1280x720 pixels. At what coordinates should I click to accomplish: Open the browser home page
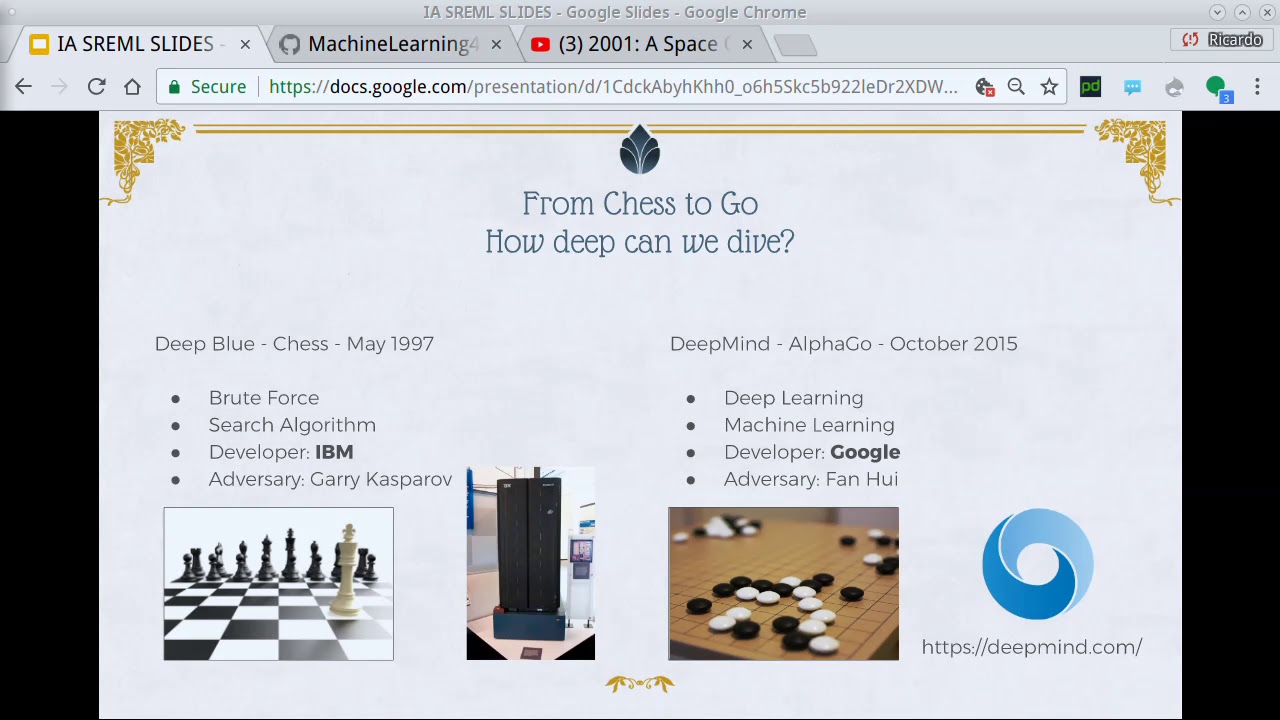point(132,87)
